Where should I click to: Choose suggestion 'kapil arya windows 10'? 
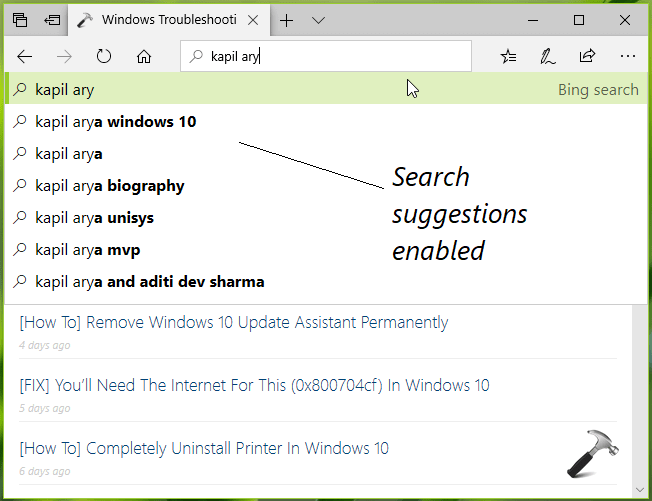pos(326,122)
